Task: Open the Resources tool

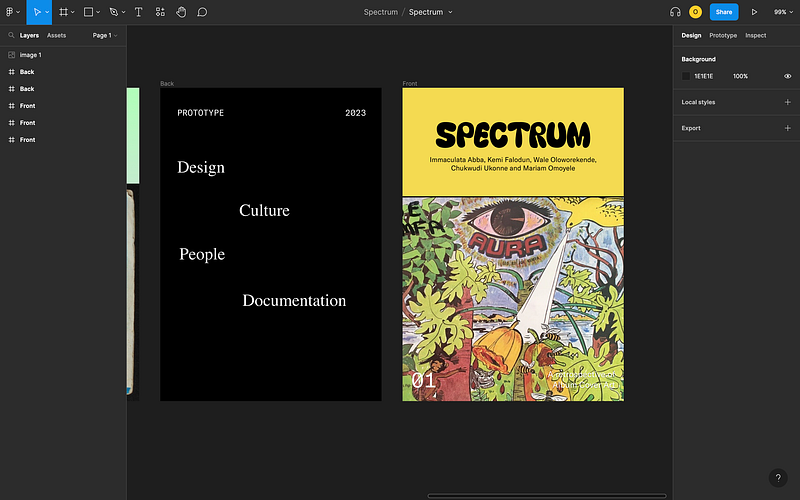Action: point(160,12)
